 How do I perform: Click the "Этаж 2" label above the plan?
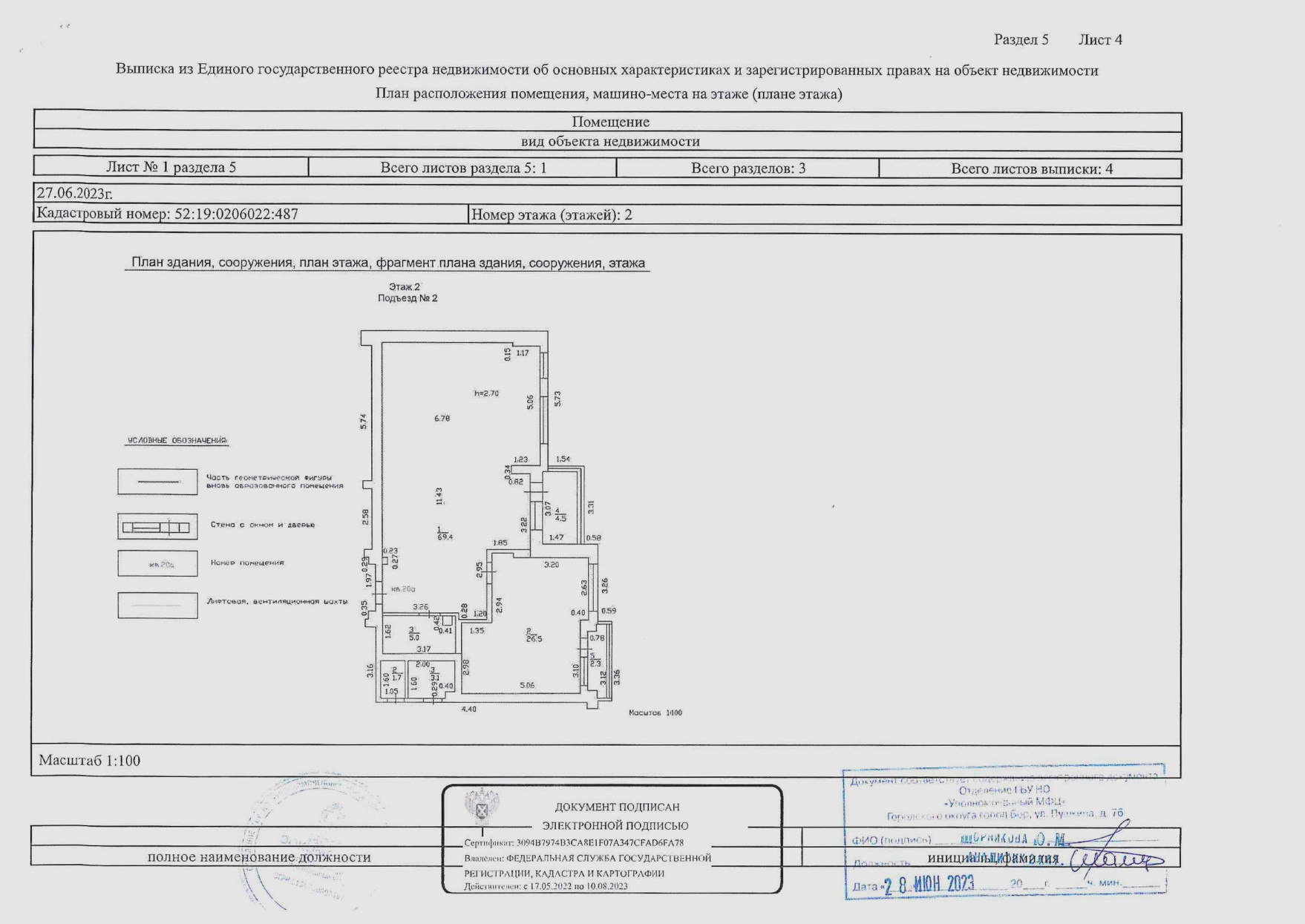(405, 286)
